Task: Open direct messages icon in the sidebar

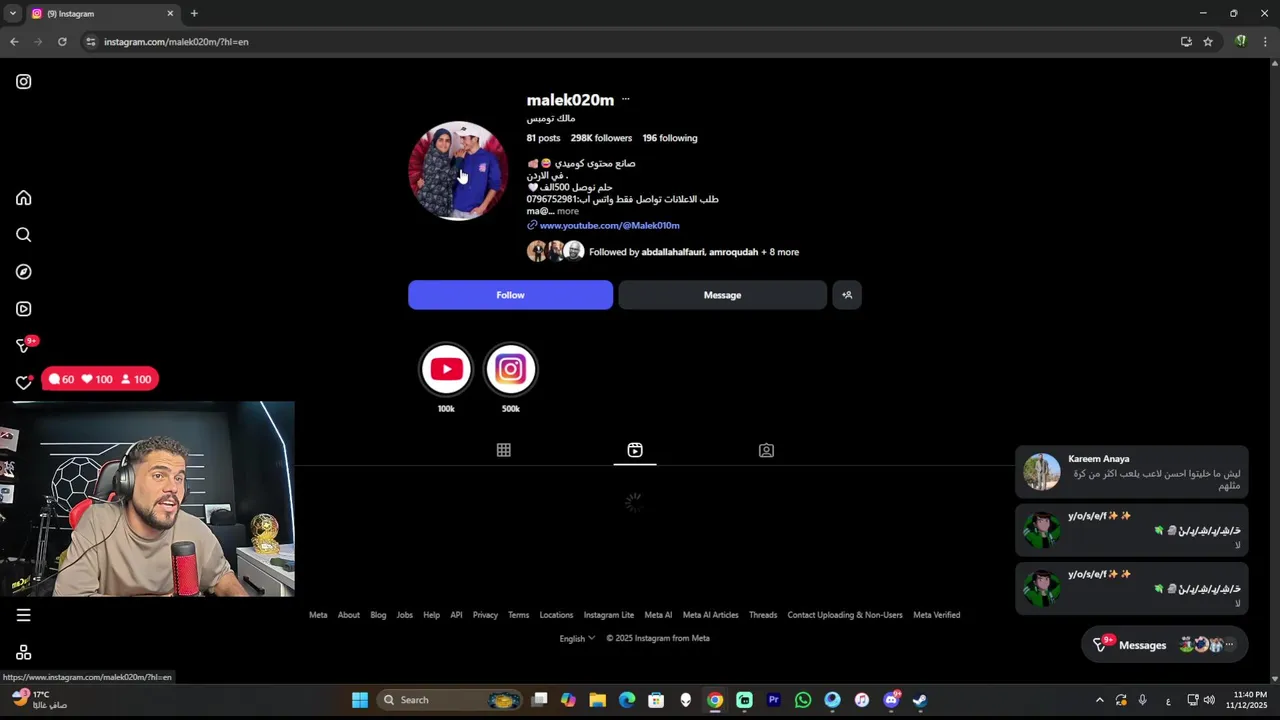Action: point(24,346)
